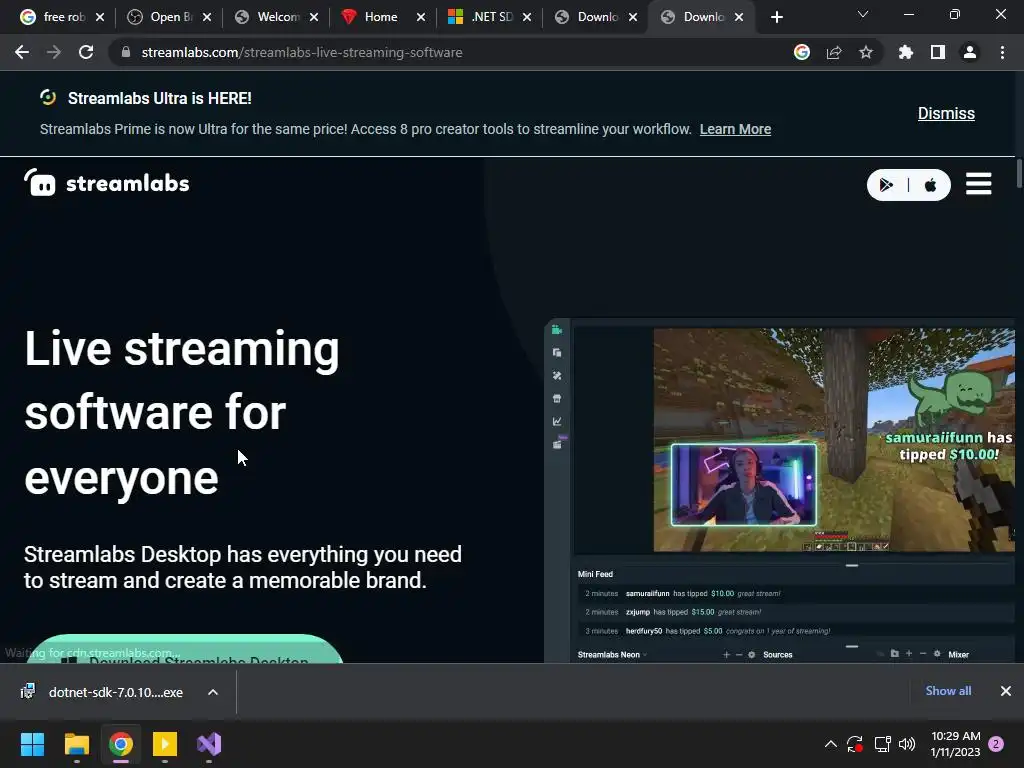
Task: Open a new browser tab
Action: (x=776, y=17)
